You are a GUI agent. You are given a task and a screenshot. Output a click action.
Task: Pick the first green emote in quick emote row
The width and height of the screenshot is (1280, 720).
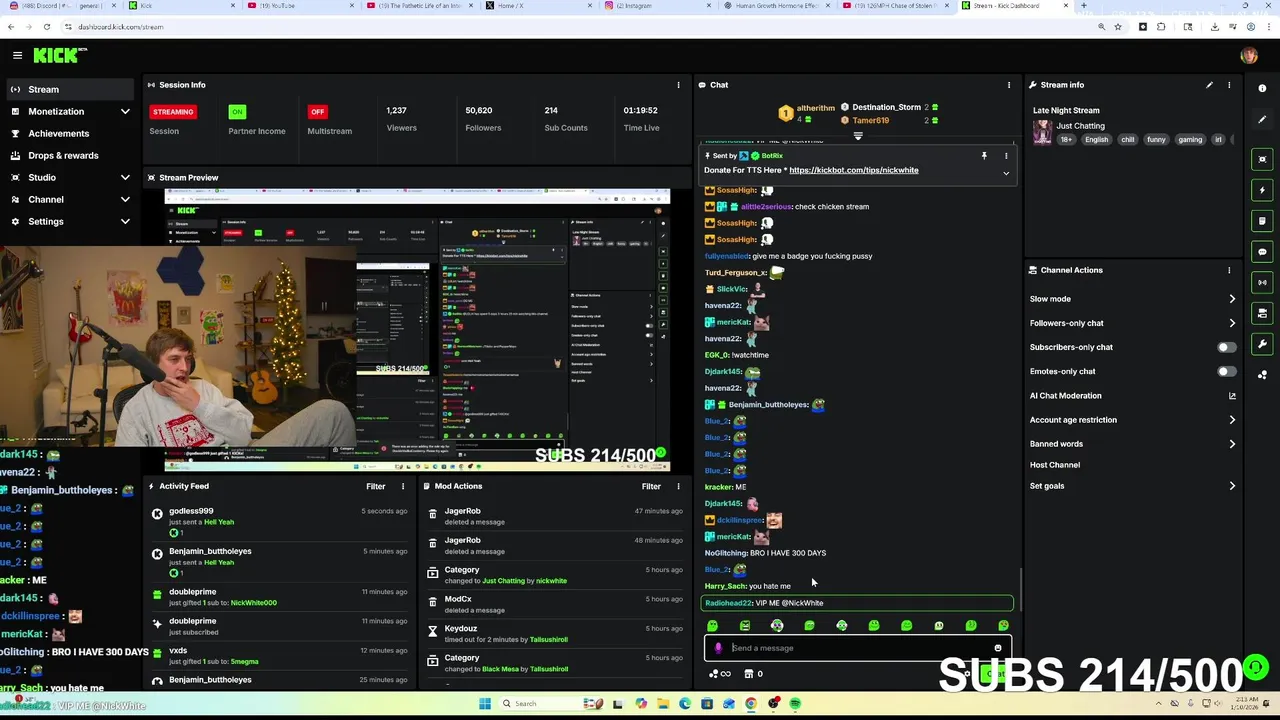point(712,626)
